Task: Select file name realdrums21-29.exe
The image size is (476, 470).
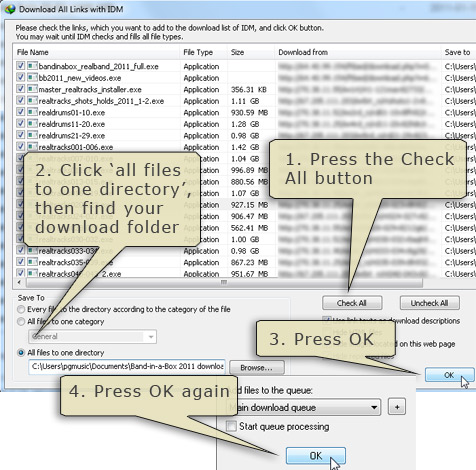Action: coord(72,136)
